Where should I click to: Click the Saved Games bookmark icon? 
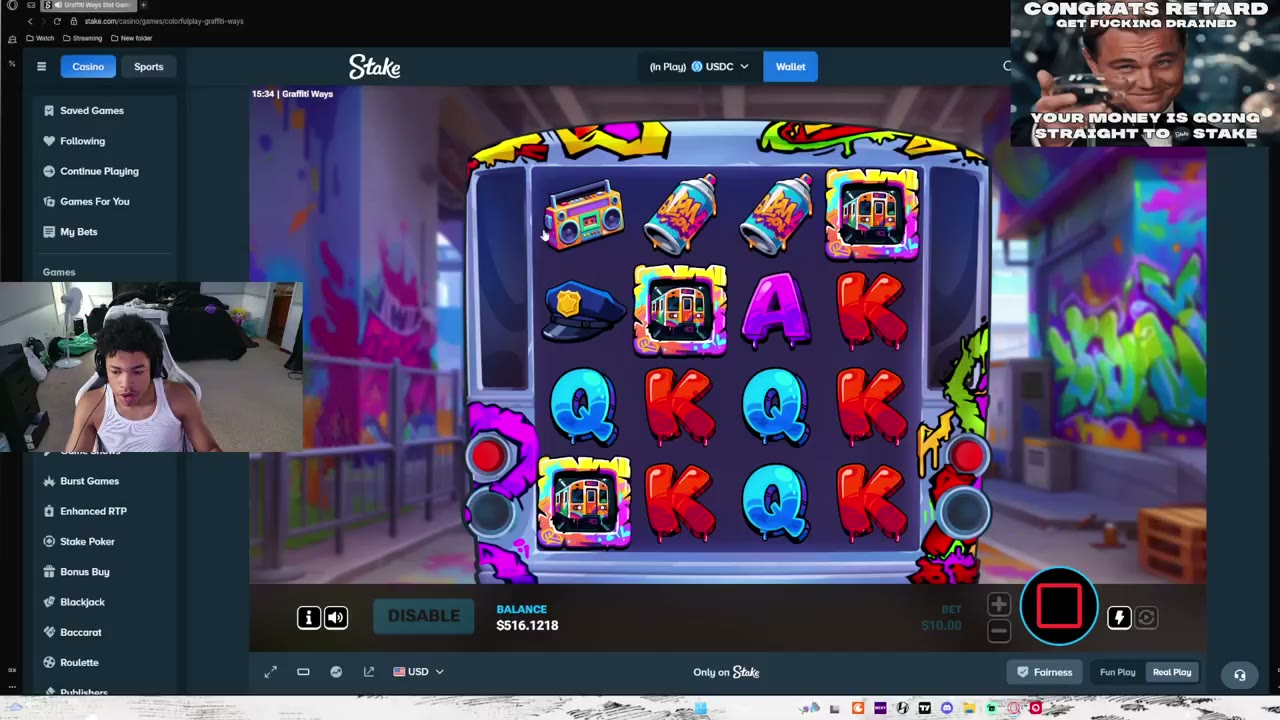click(x=49, y=111)
